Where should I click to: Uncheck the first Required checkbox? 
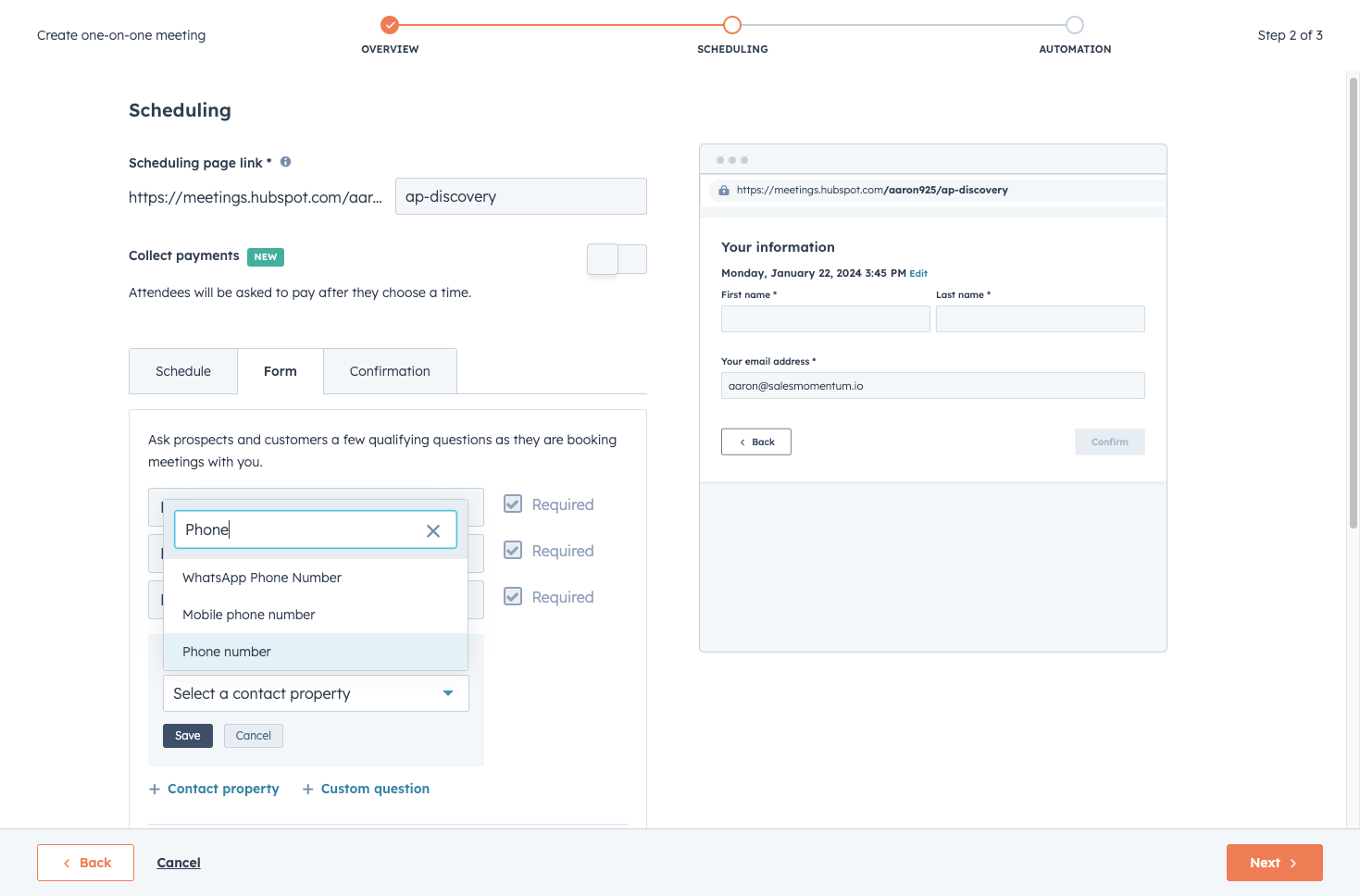point(513,504)
